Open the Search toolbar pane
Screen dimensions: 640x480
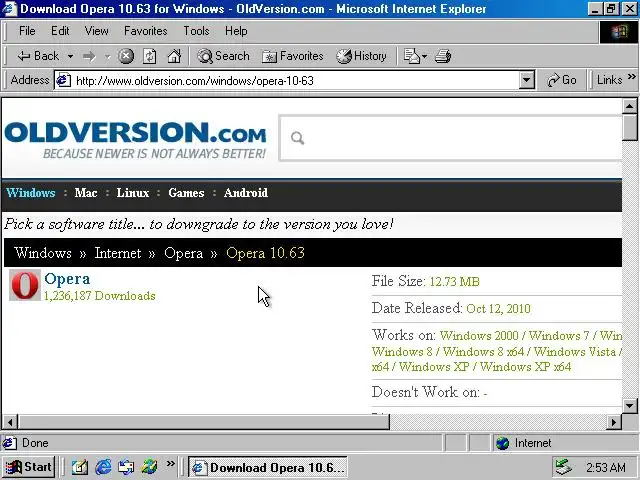pos(223,56)
